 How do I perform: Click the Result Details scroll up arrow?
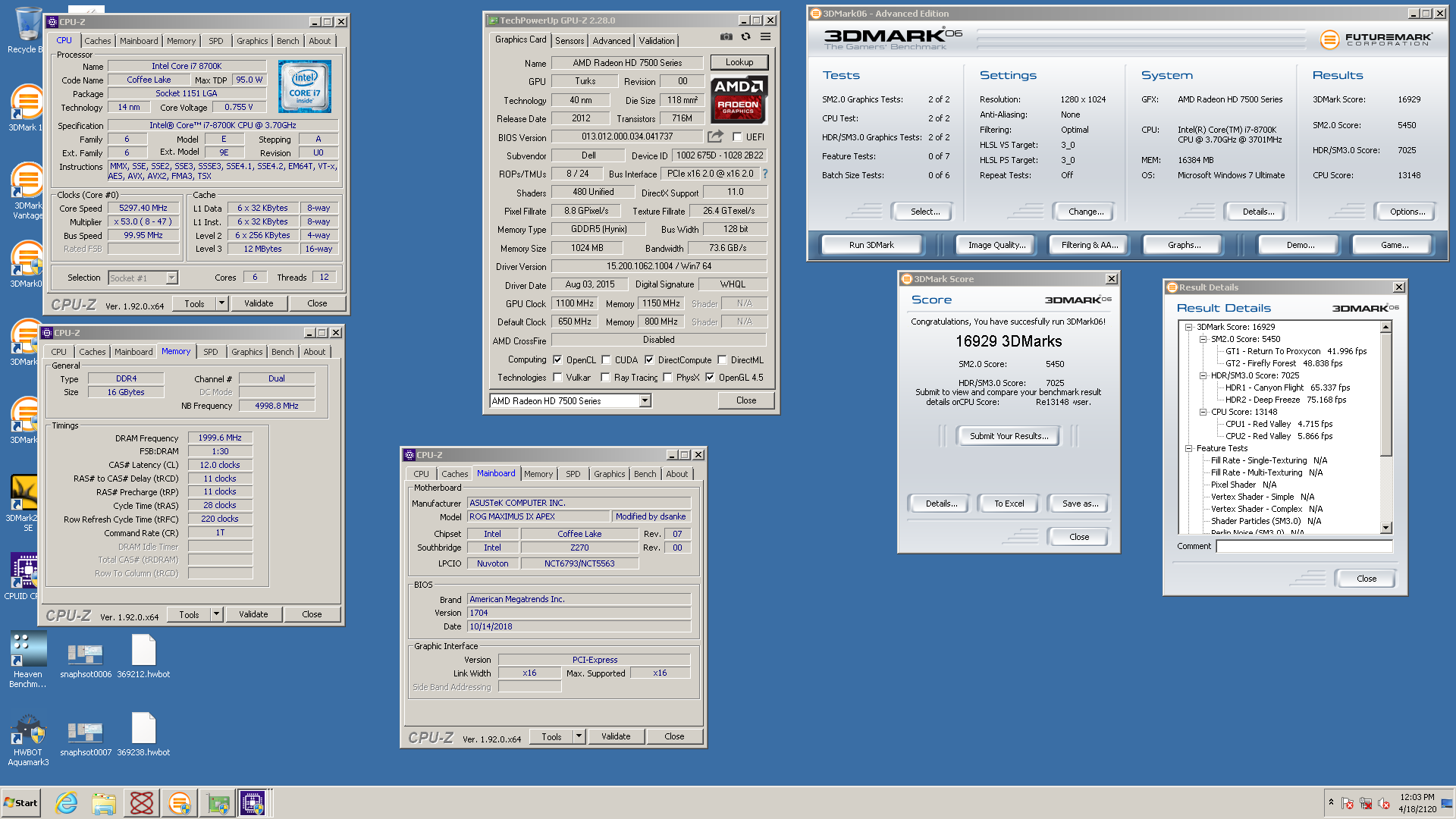click(x=1386, y=328)
